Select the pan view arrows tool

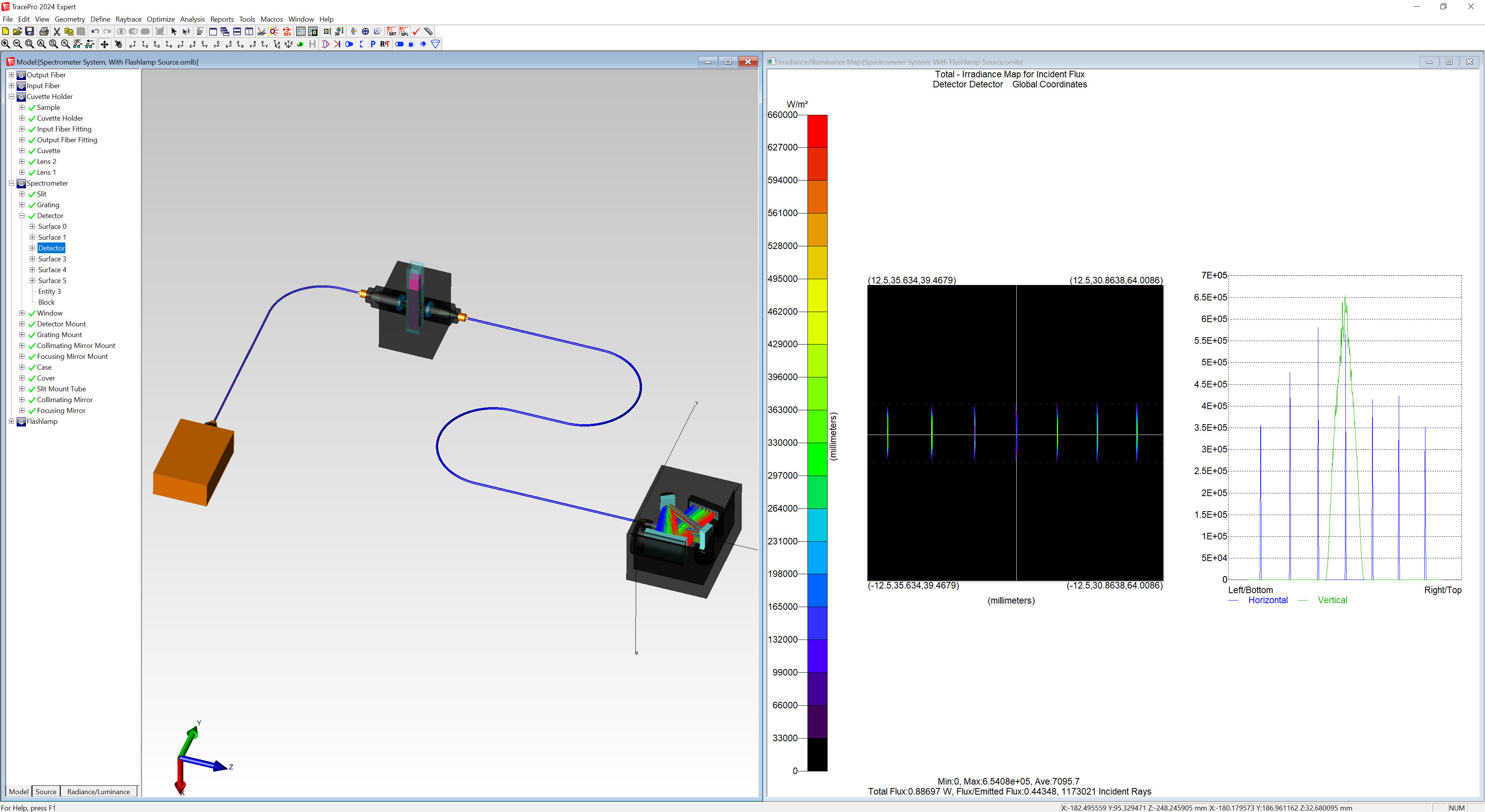[x=104, y=44]
